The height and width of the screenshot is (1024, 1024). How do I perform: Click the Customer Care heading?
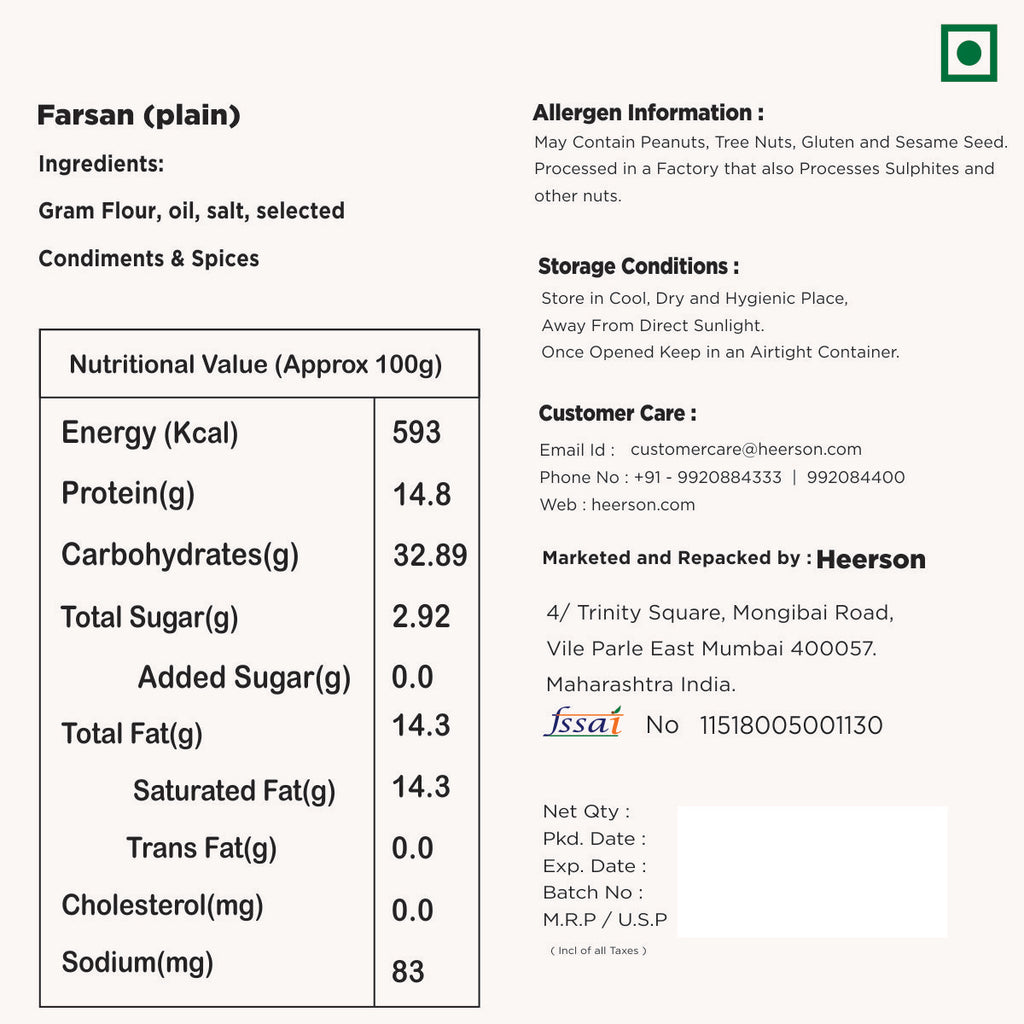[617, 414]
